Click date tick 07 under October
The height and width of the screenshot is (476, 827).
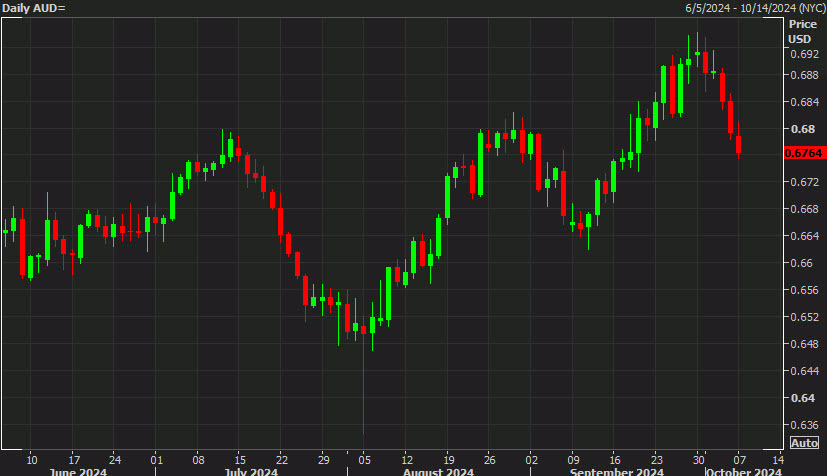(x=739, y=460)
